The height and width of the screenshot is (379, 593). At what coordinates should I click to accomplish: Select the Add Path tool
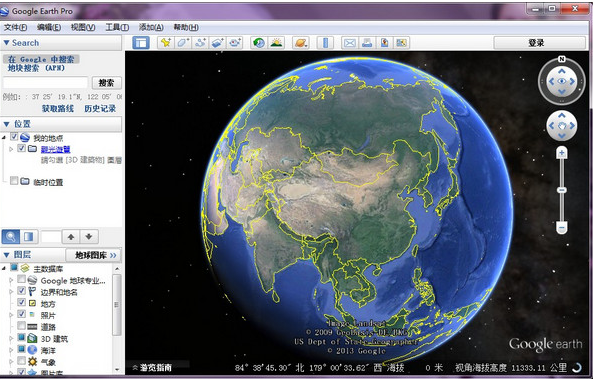pos(200,43)
